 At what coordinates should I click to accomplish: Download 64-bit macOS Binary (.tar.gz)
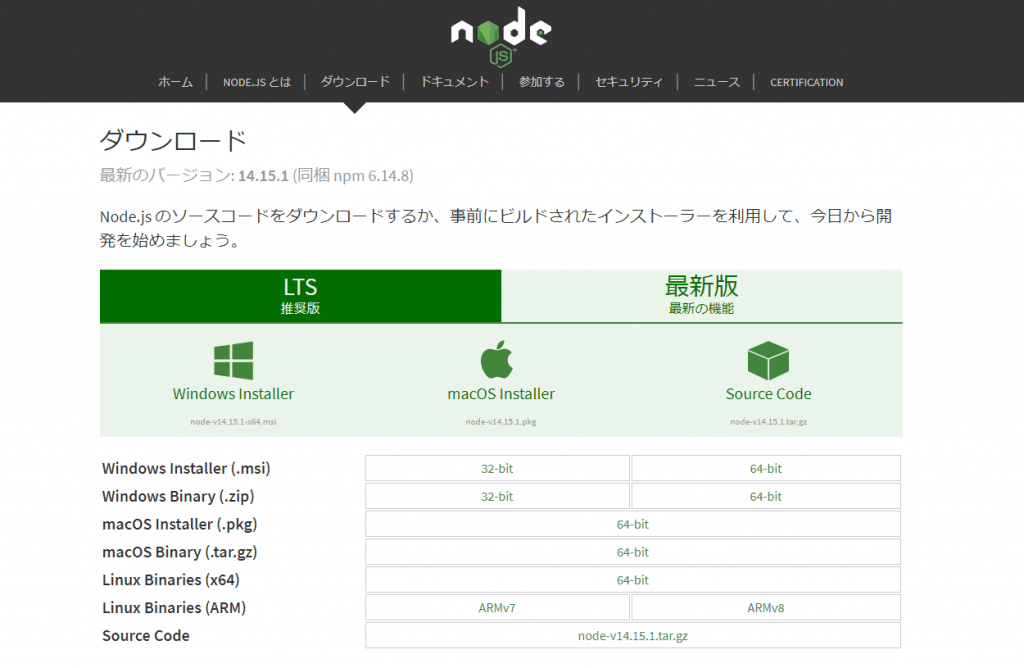pos(633,552)
